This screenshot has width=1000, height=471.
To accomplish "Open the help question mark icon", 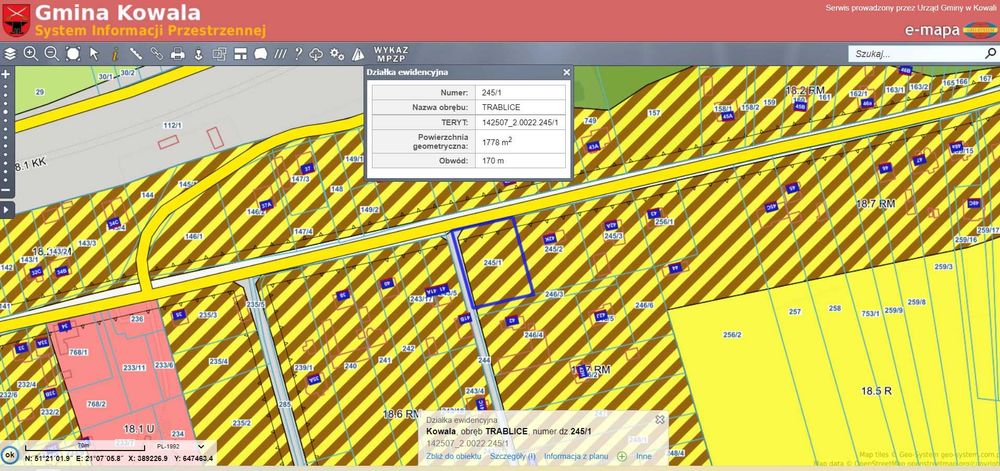I will [298, 54].
